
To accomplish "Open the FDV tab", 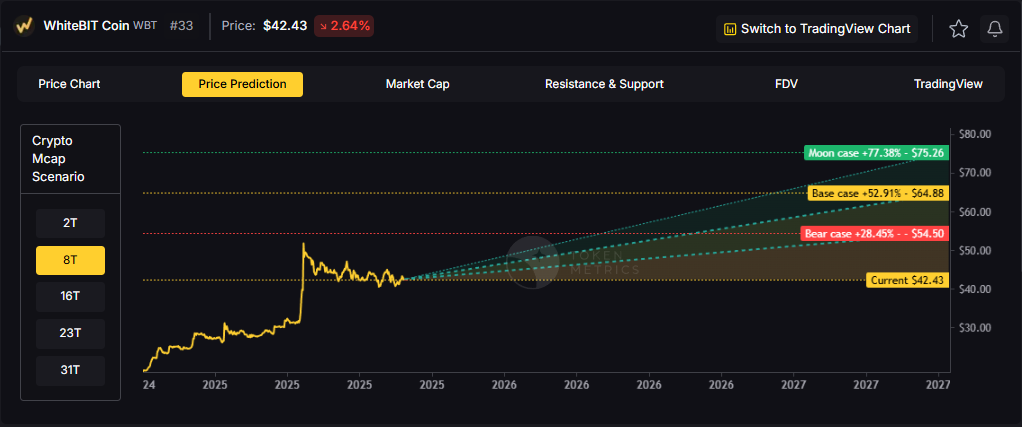I will point(786,84).
